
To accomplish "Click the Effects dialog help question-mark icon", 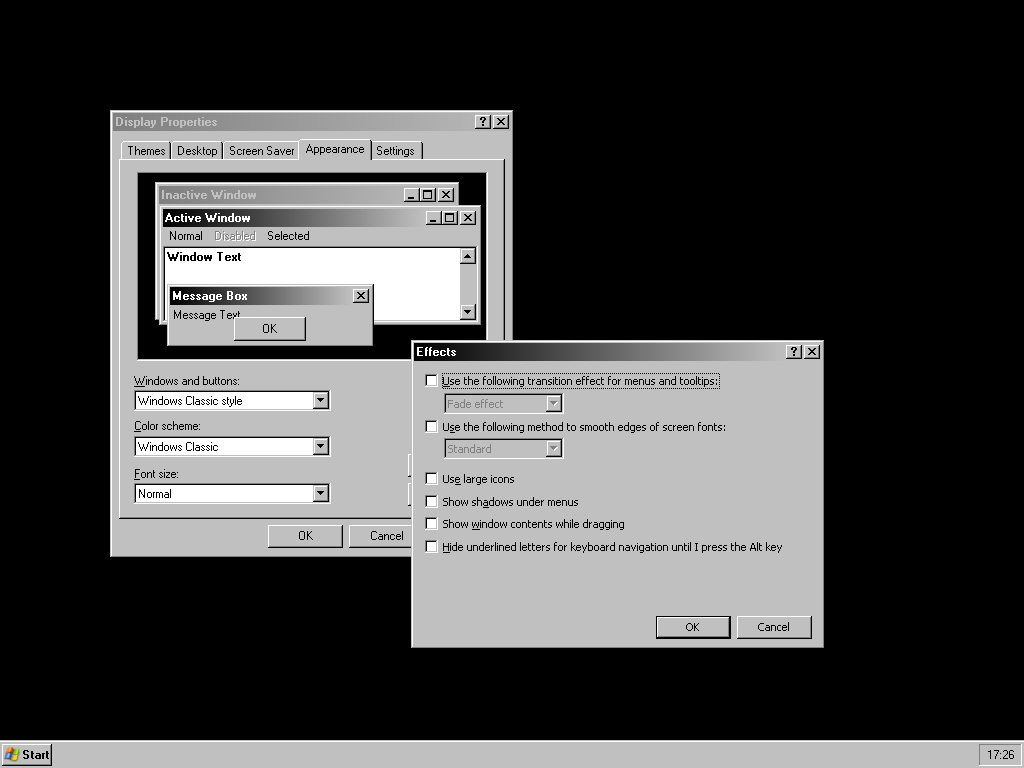I will (793, 352).
